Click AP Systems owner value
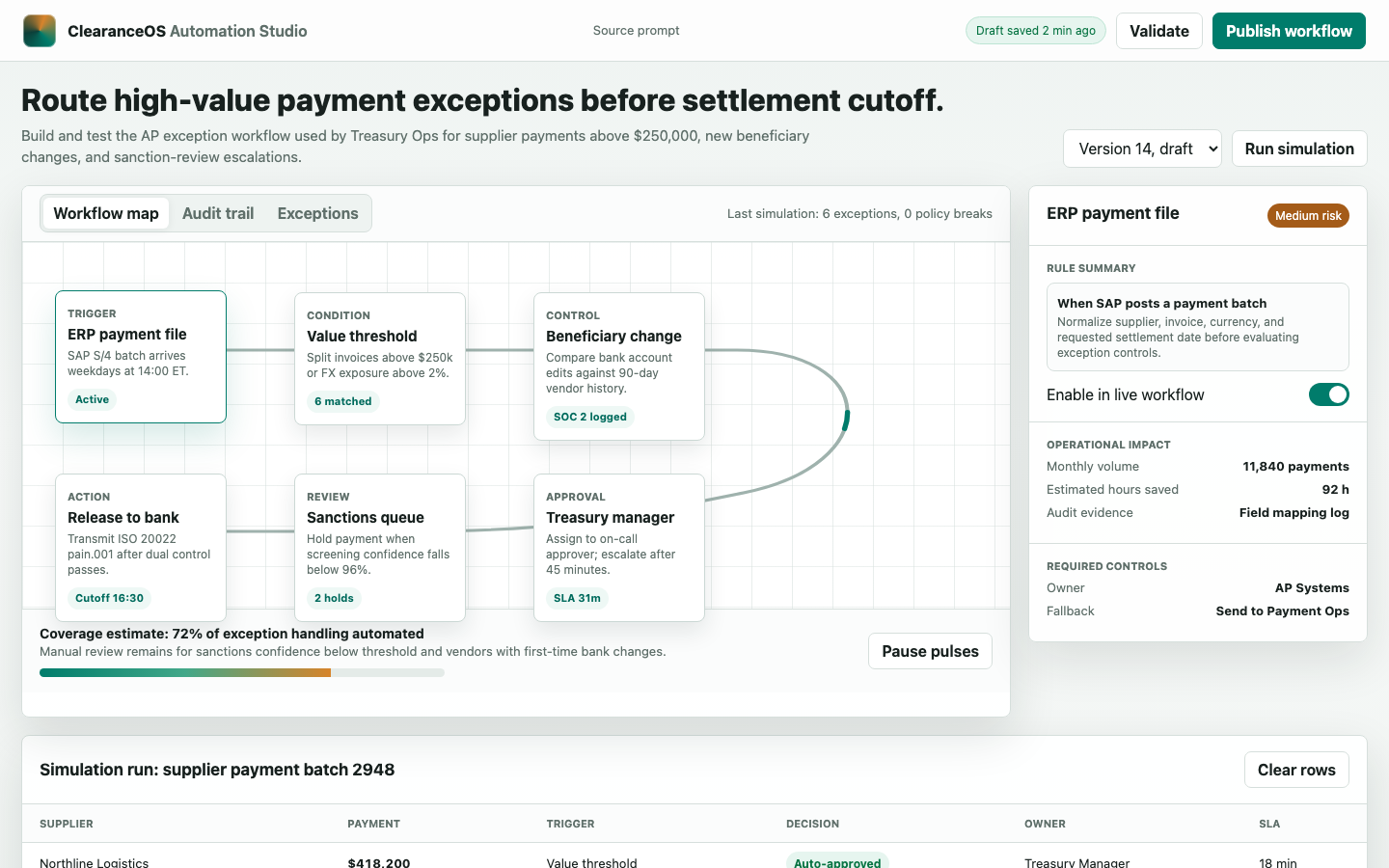1389x868 pixels. tap(1312, 587)
